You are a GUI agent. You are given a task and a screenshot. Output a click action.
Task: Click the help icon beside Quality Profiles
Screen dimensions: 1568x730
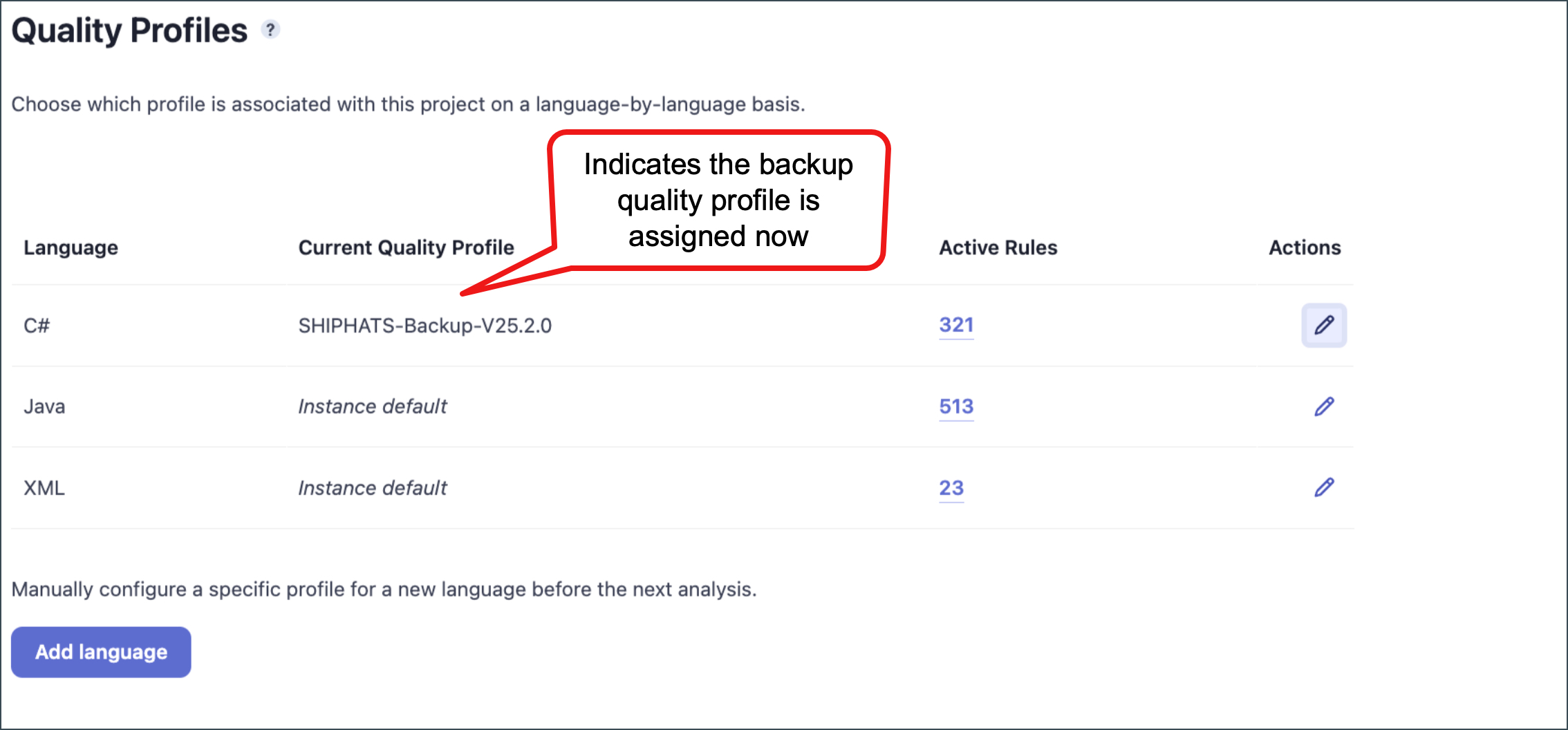pyautogui.click(x=270, y=30)
